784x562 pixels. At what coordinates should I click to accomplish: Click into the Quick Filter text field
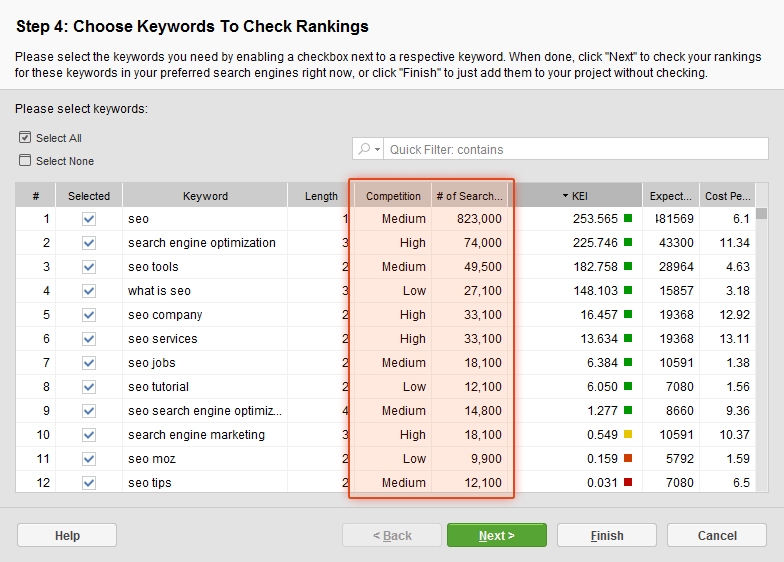575,149
